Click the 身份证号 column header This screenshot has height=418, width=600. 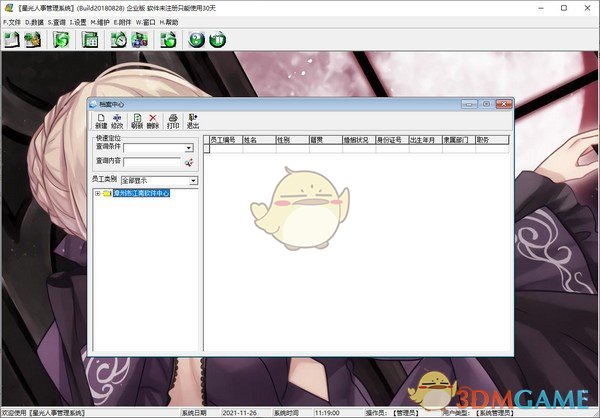pos(392,140)
